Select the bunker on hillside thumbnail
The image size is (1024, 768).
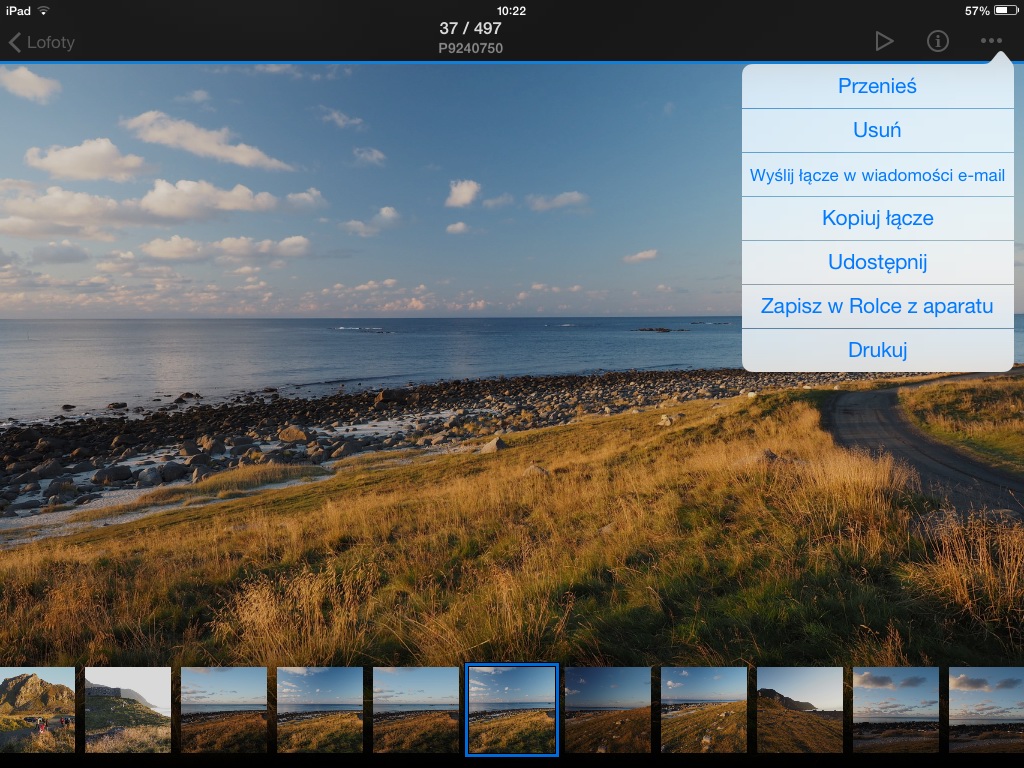128,710
